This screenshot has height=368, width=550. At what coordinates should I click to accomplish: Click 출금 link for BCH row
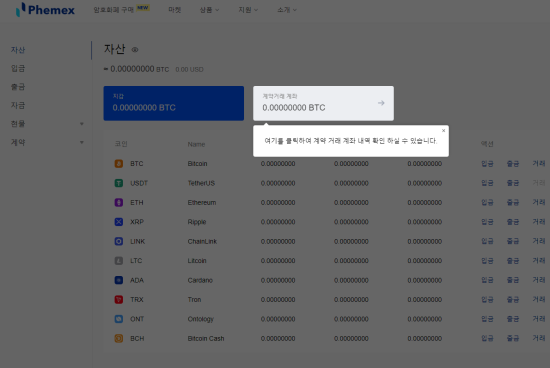click(513, 339)
